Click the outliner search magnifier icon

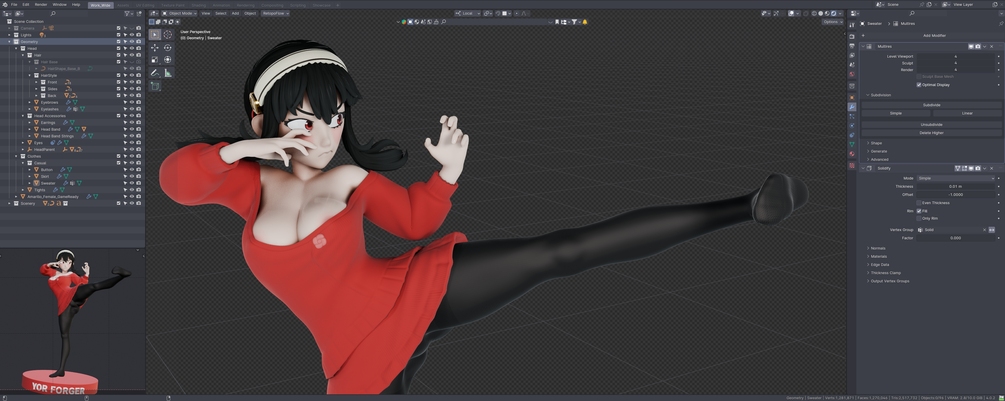[x=53, y=13]
